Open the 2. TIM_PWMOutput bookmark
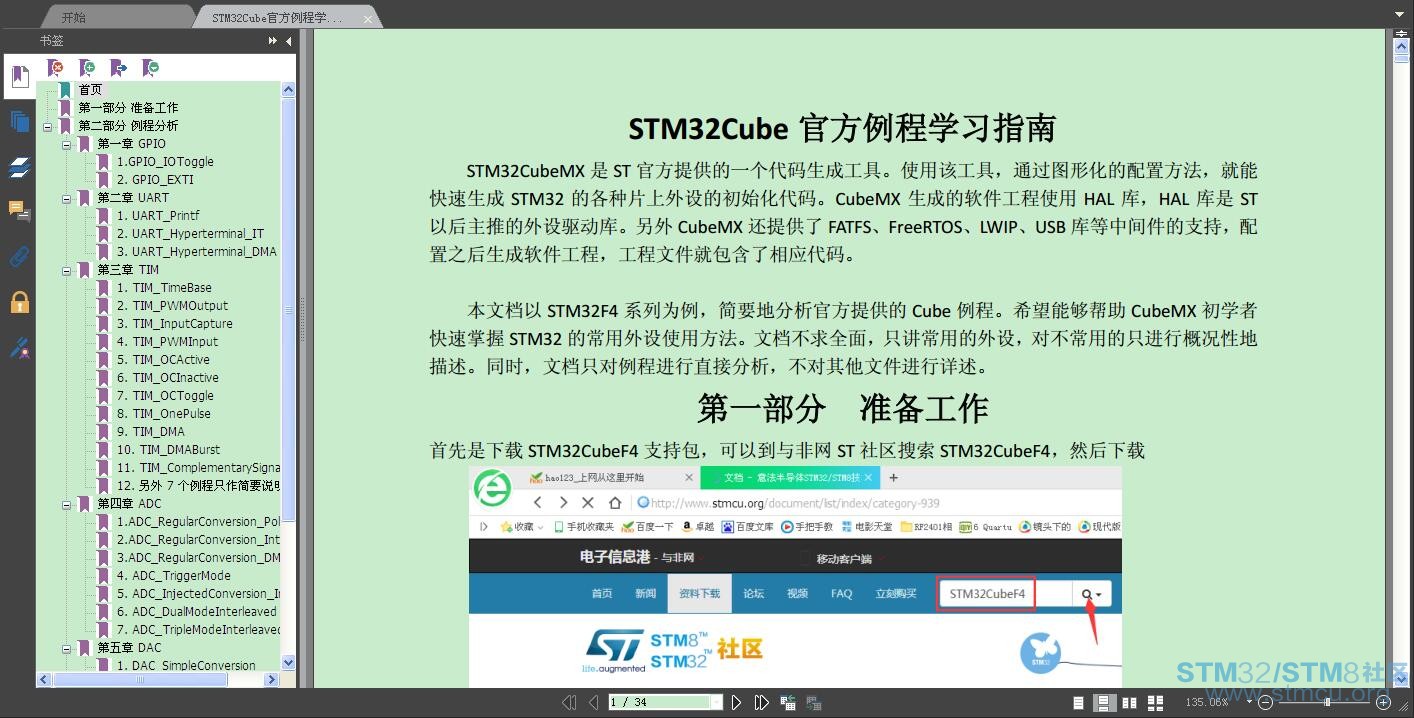 pos(172,306)
